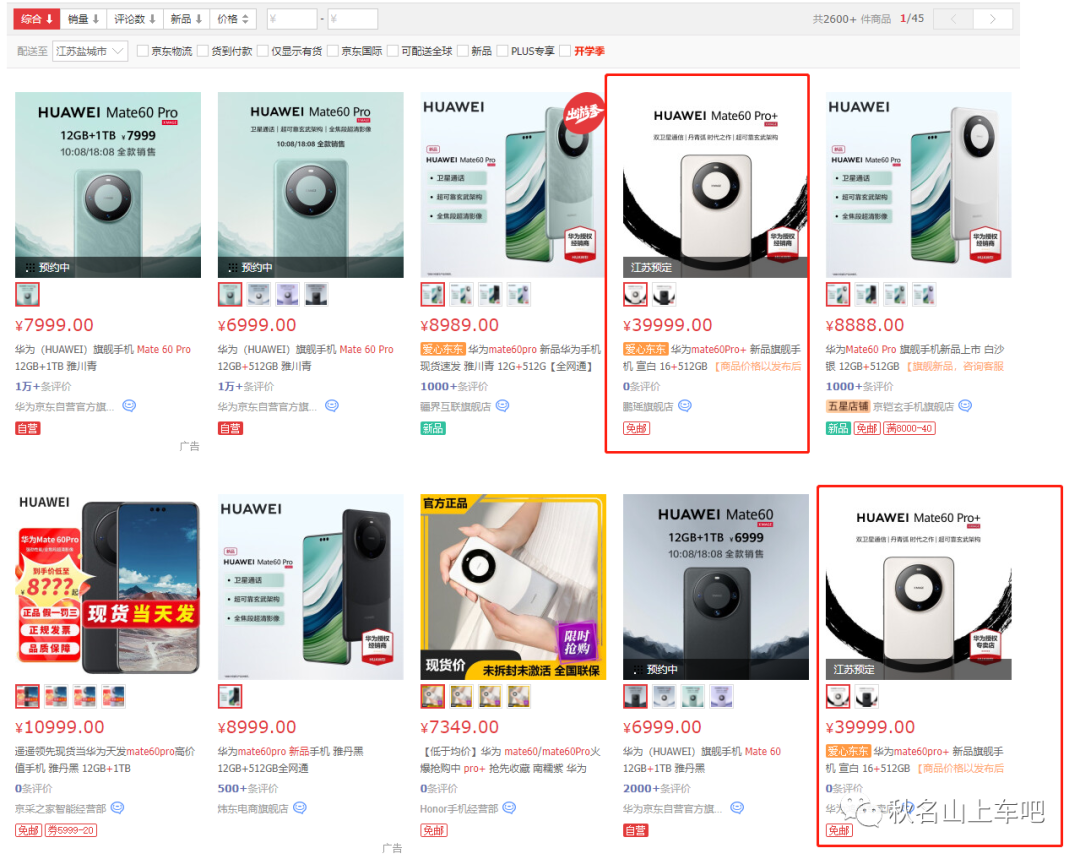Click minimum price input field
This screenshot has width=1080, height=859.
tap(292, 19)
